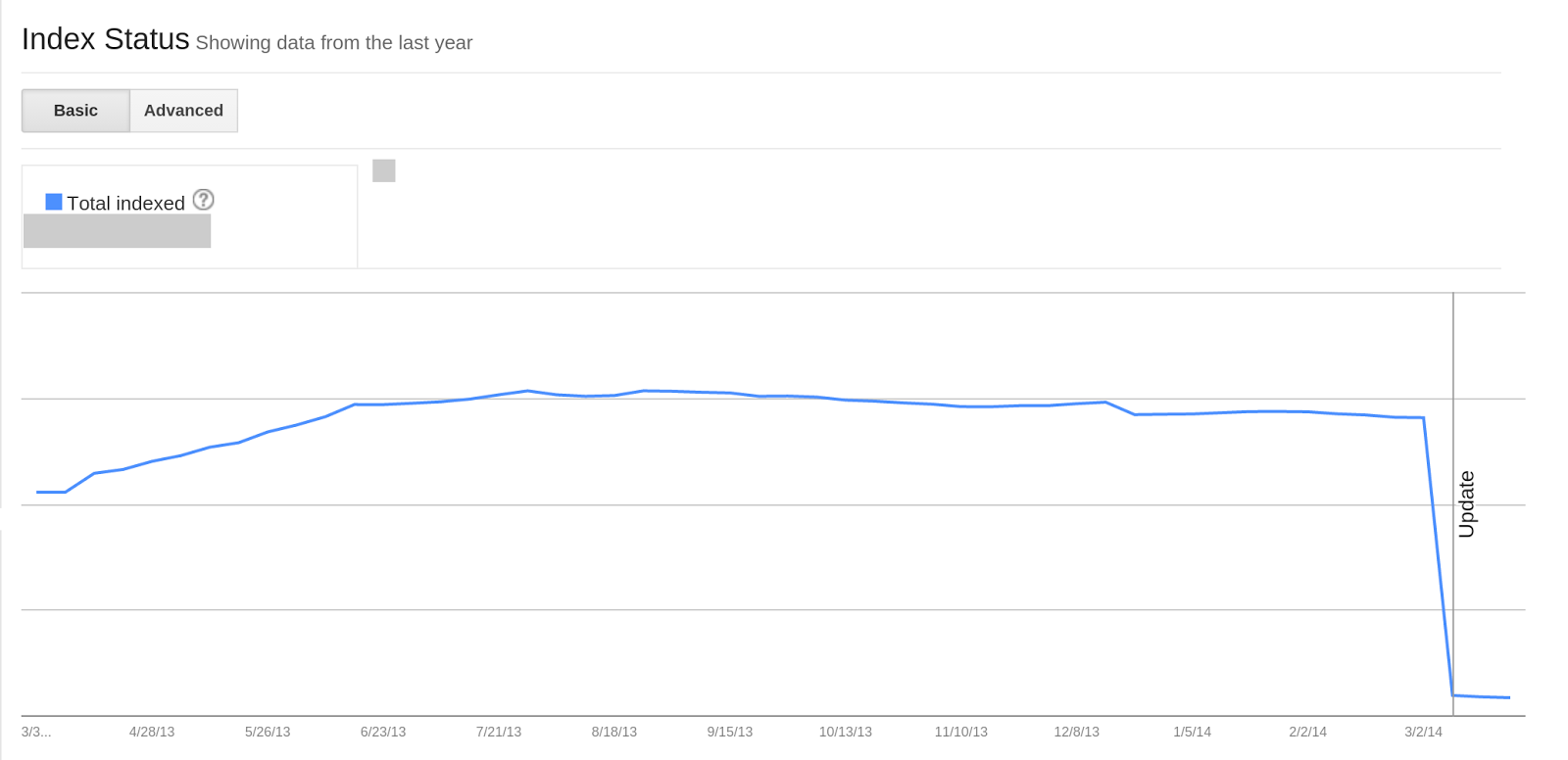Click the small gray square above the chart
Image resolution: width=1568 pixels, height=760 pixels.
coord(384,170)
